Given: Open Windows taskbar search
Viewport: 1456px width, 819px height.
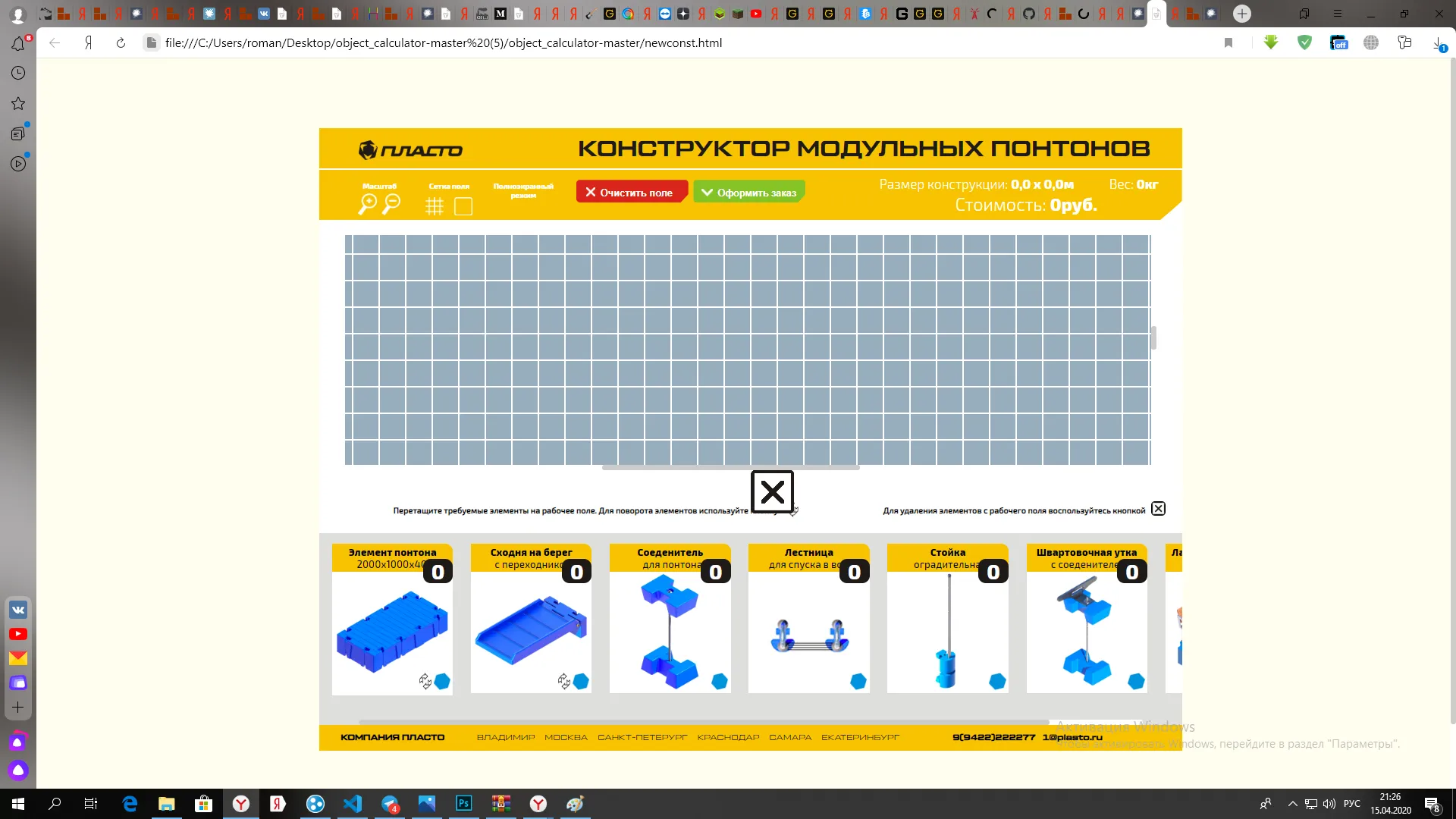Looking at the screenshot, I should [55, 804].
